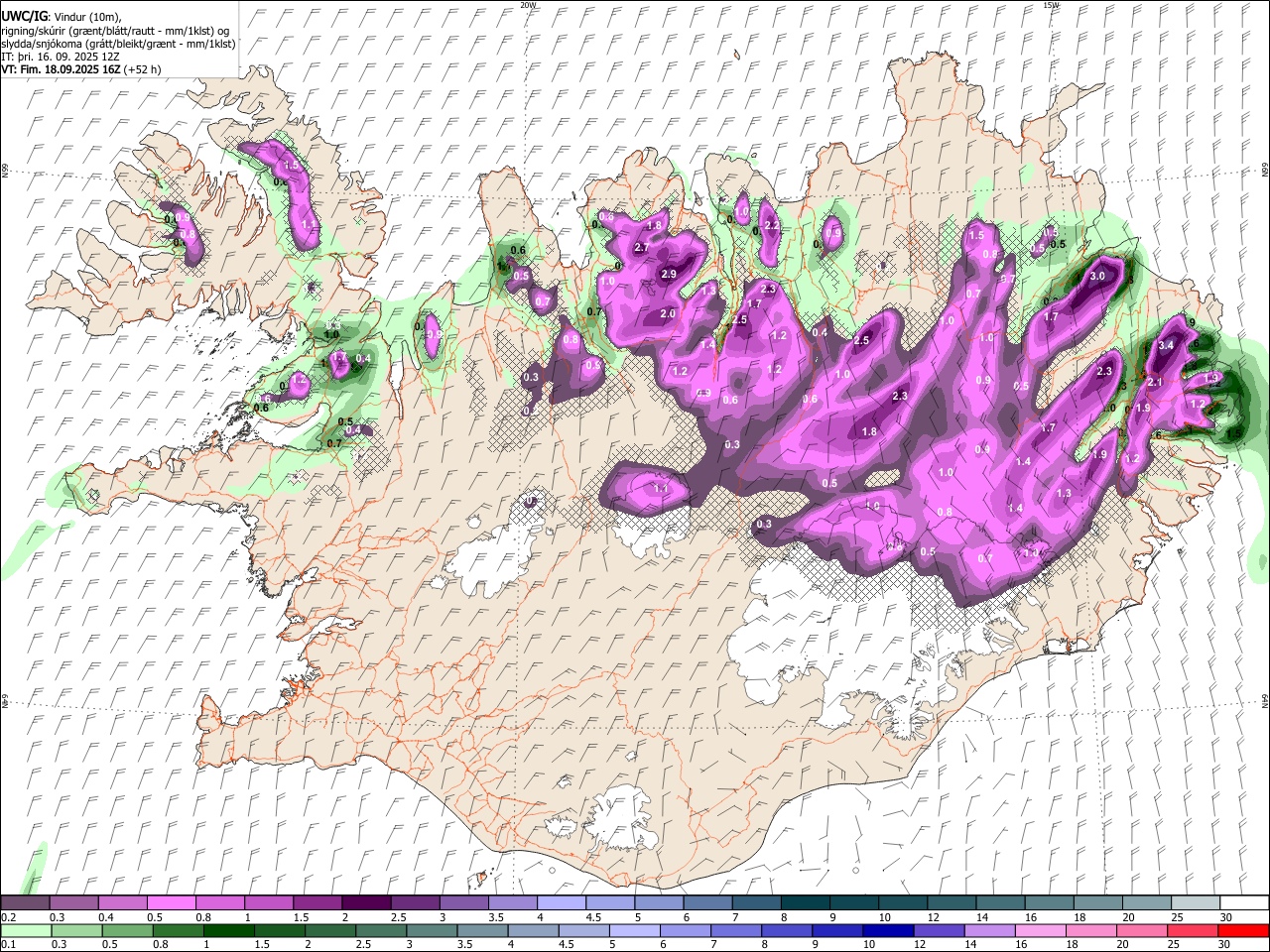Viewport: 1270px width, 952px height.
Task: Click the '12' label in the snow legend
Action: click(x=933, y=917)
